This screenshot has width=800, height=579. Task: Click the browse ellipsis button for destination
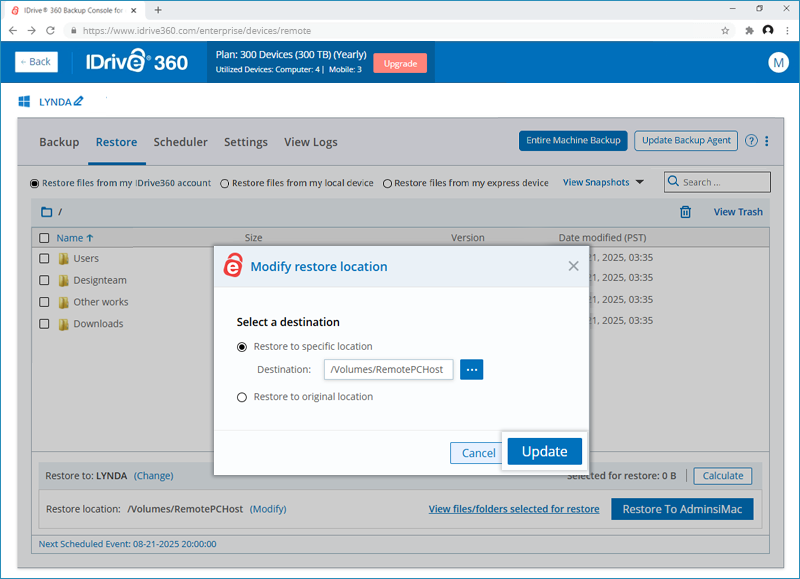[471, 369]
